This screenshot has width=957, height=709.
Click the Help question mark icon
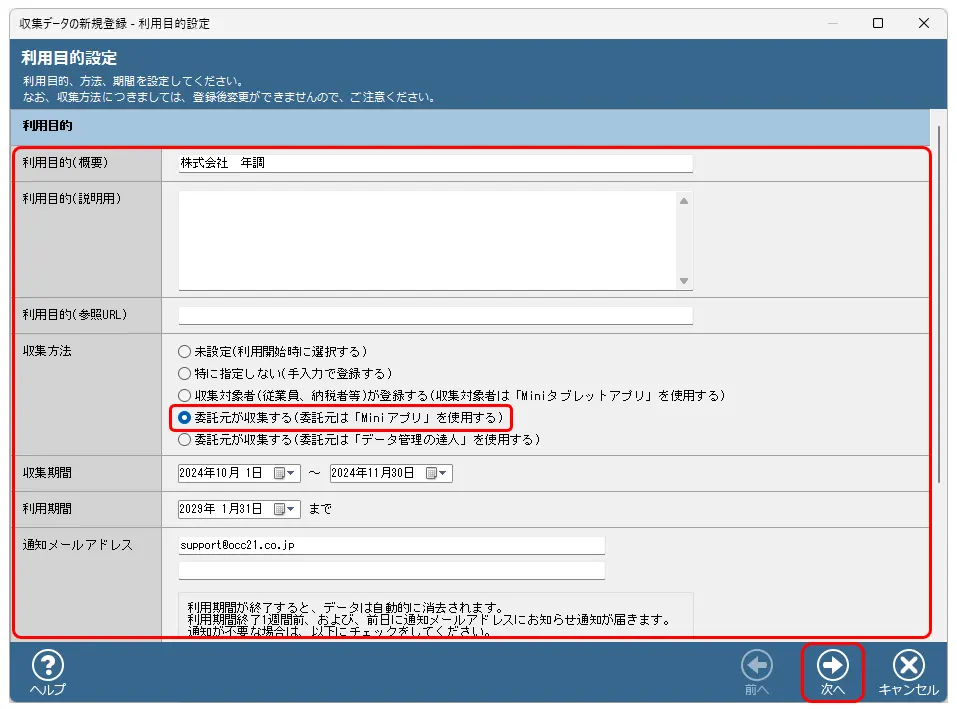(x=47, y=666)
